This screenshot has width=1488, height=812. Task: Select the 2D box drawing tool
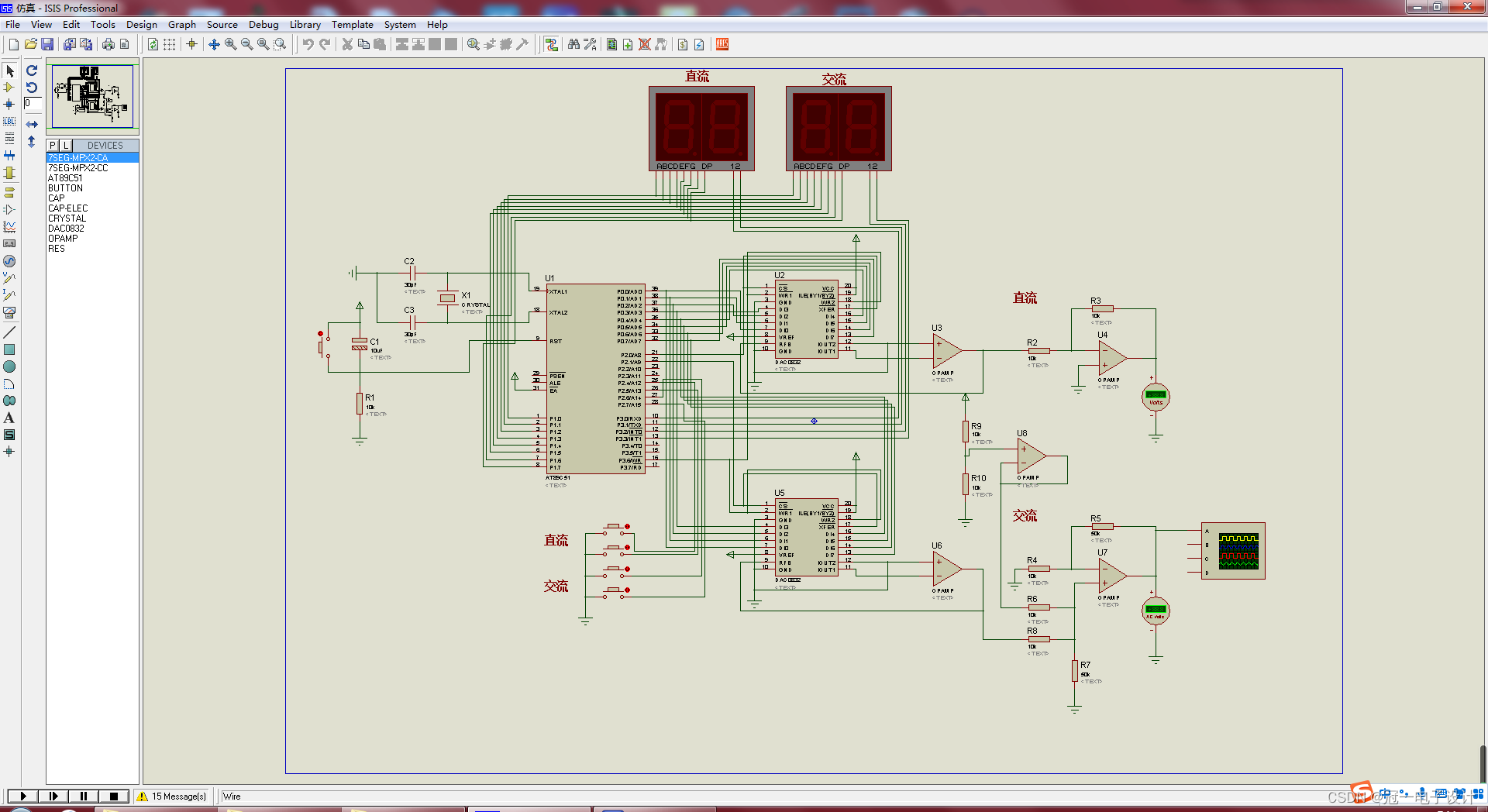point(9,349)
